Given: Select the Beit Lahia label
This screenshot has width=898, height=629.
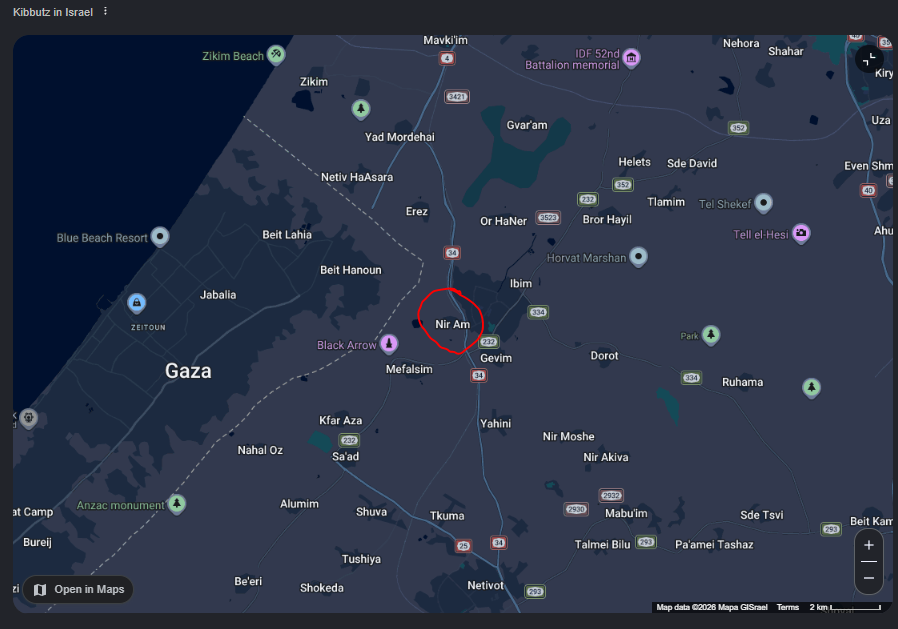Looking at the screenshot, I should coord(287,235).
